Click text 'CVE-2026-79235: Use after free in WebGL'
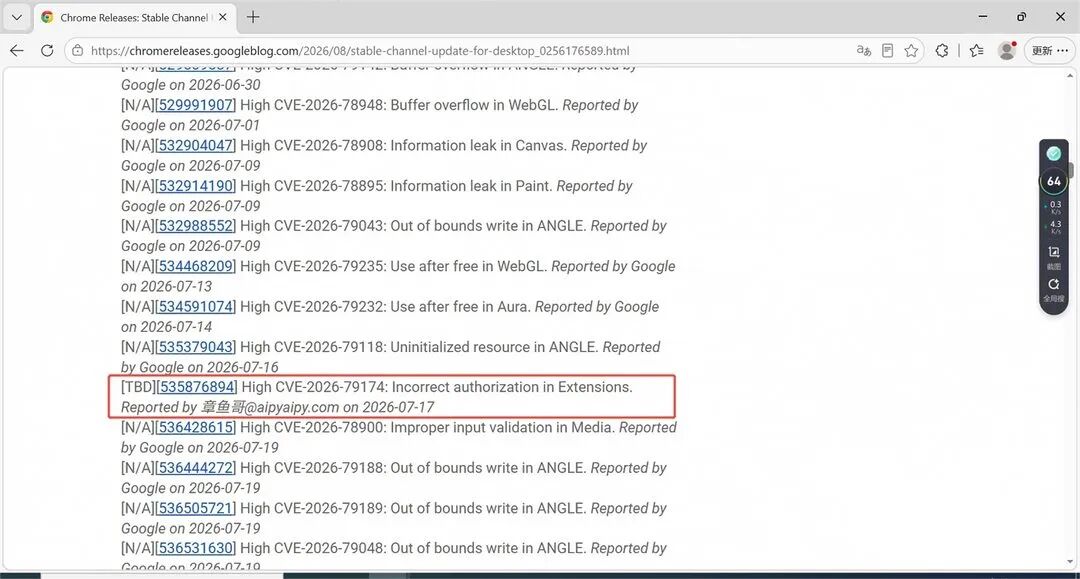The image size is (1080, 579). pyautogui.click(x=410, y=266)
